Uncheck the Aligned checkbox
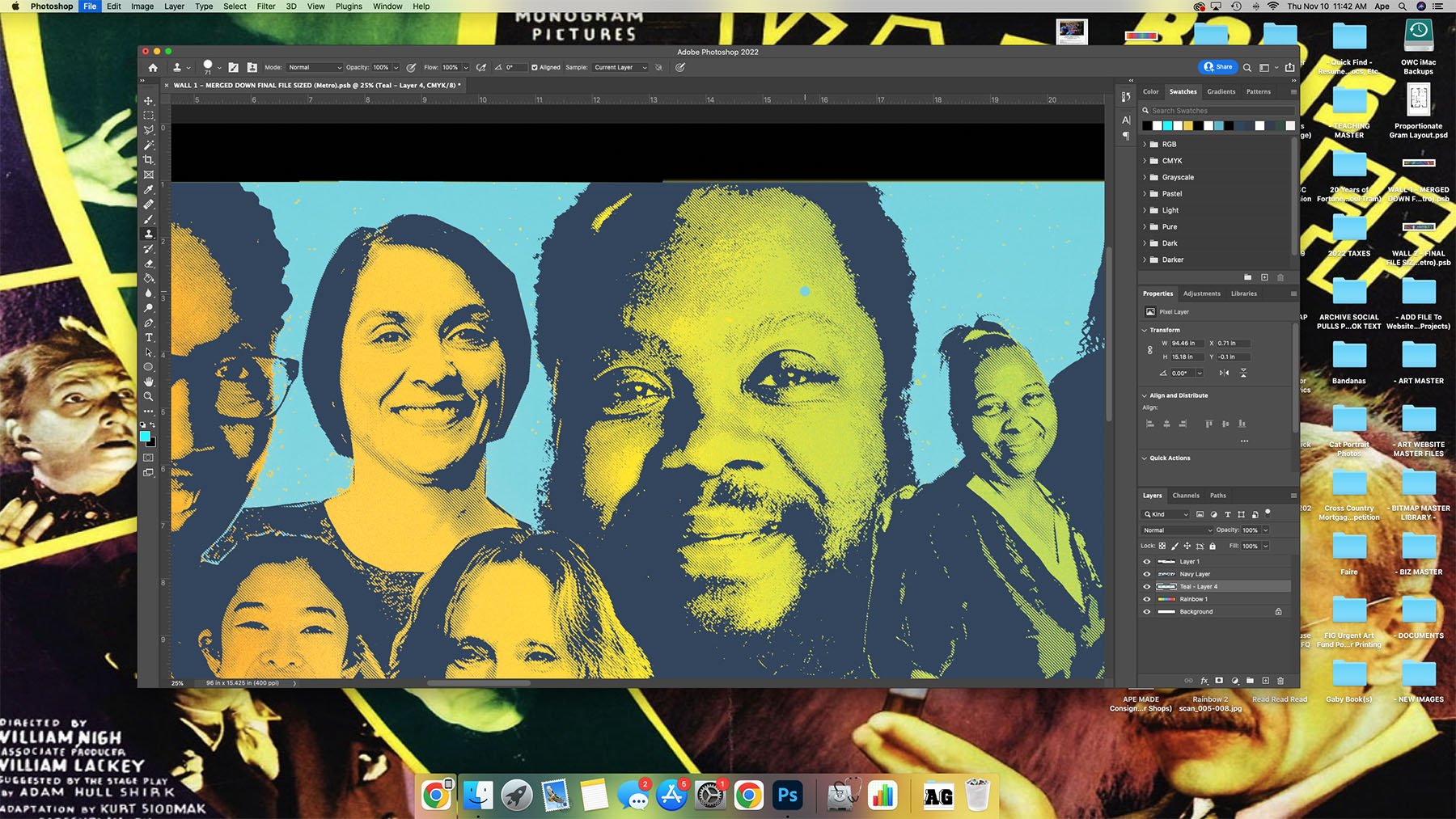Viewport: 1456px width, 819px height. coord(535,68)
